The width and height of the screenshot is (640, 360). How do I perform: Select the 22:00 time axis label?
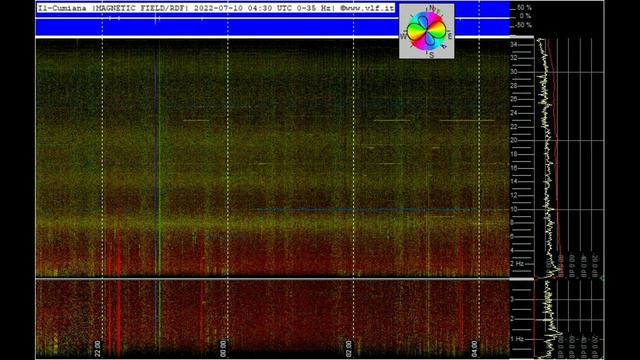coord(98,349)
